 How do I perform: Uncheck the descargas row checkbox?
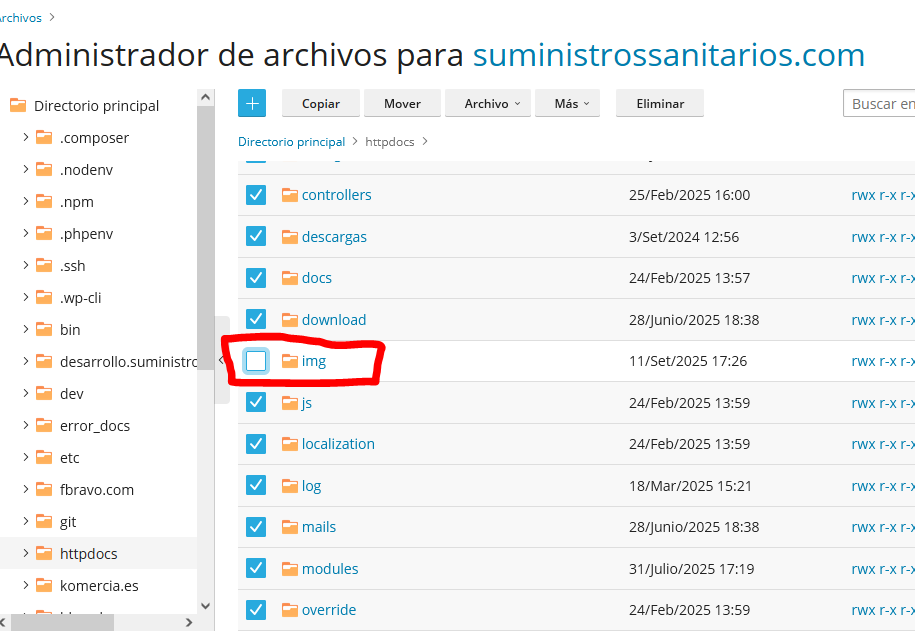coord(256,236)
